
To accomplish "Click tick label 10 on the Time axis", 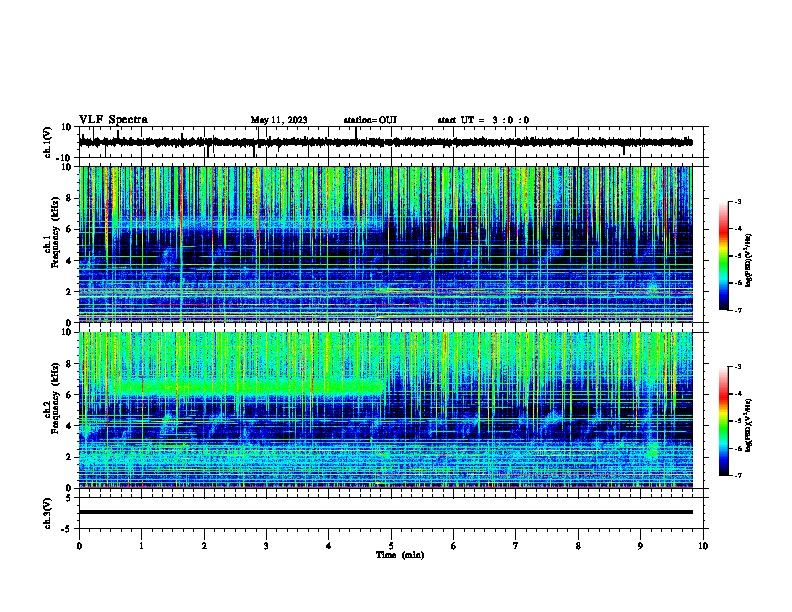I will point(703,546).
